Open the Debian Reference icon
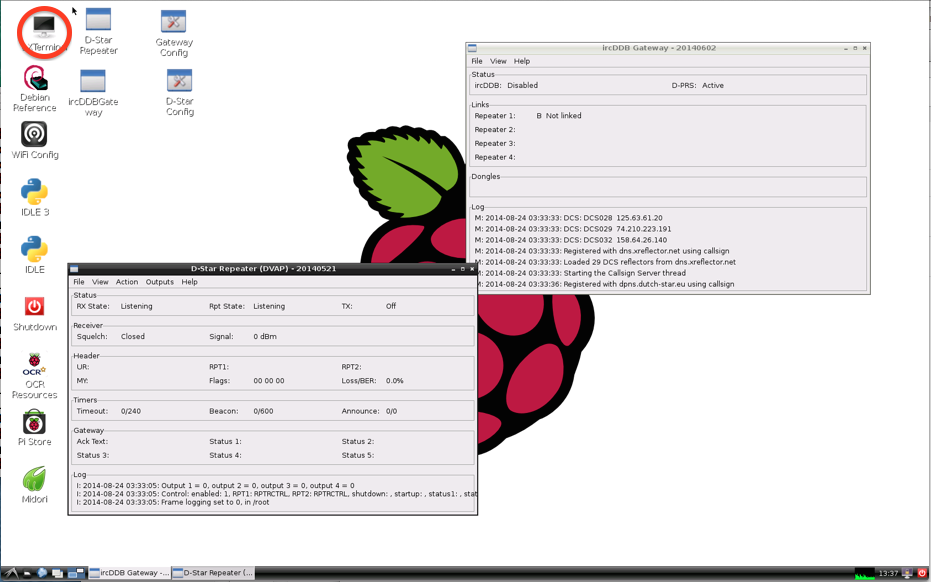The height and width of the screenshot is (582, 931). pos(35,79)
